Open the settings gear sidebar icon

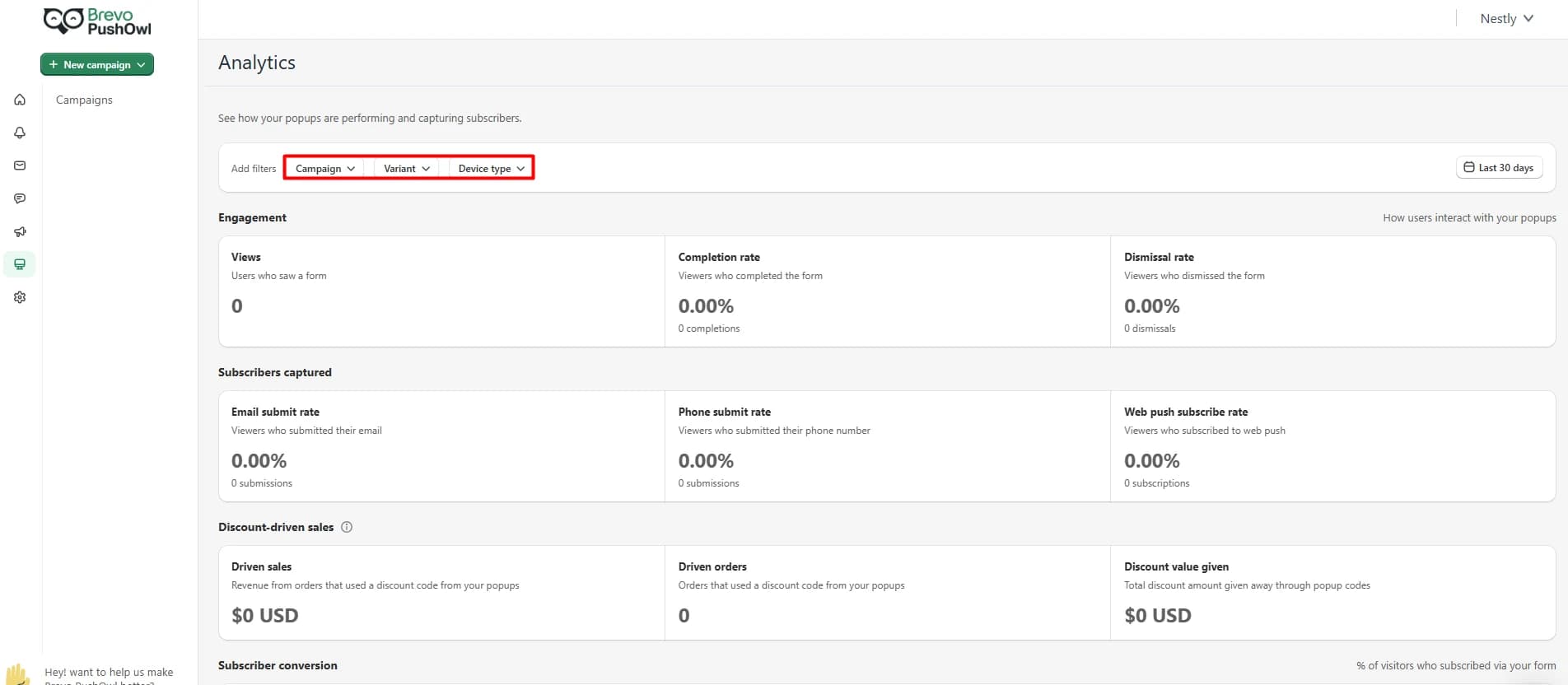(20, 297)
